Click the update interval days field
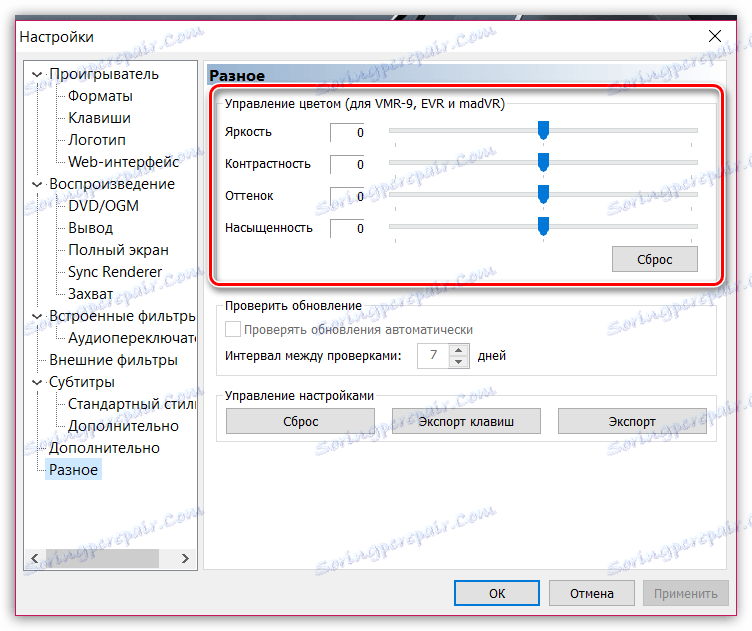 (433, 356)
